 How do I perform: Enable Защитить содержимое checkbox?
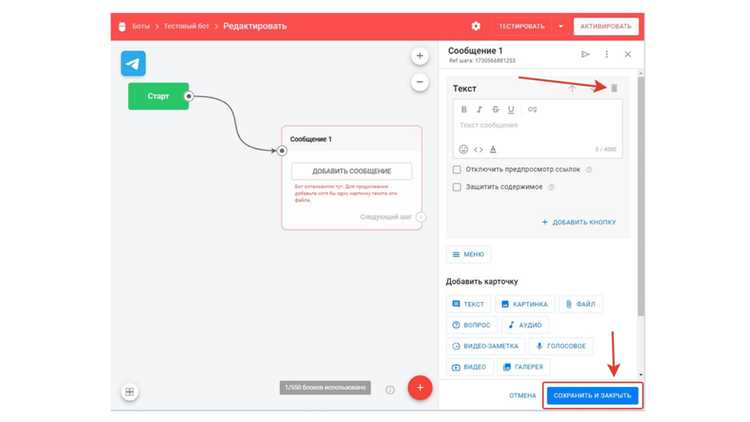click(x=457, y=187)
